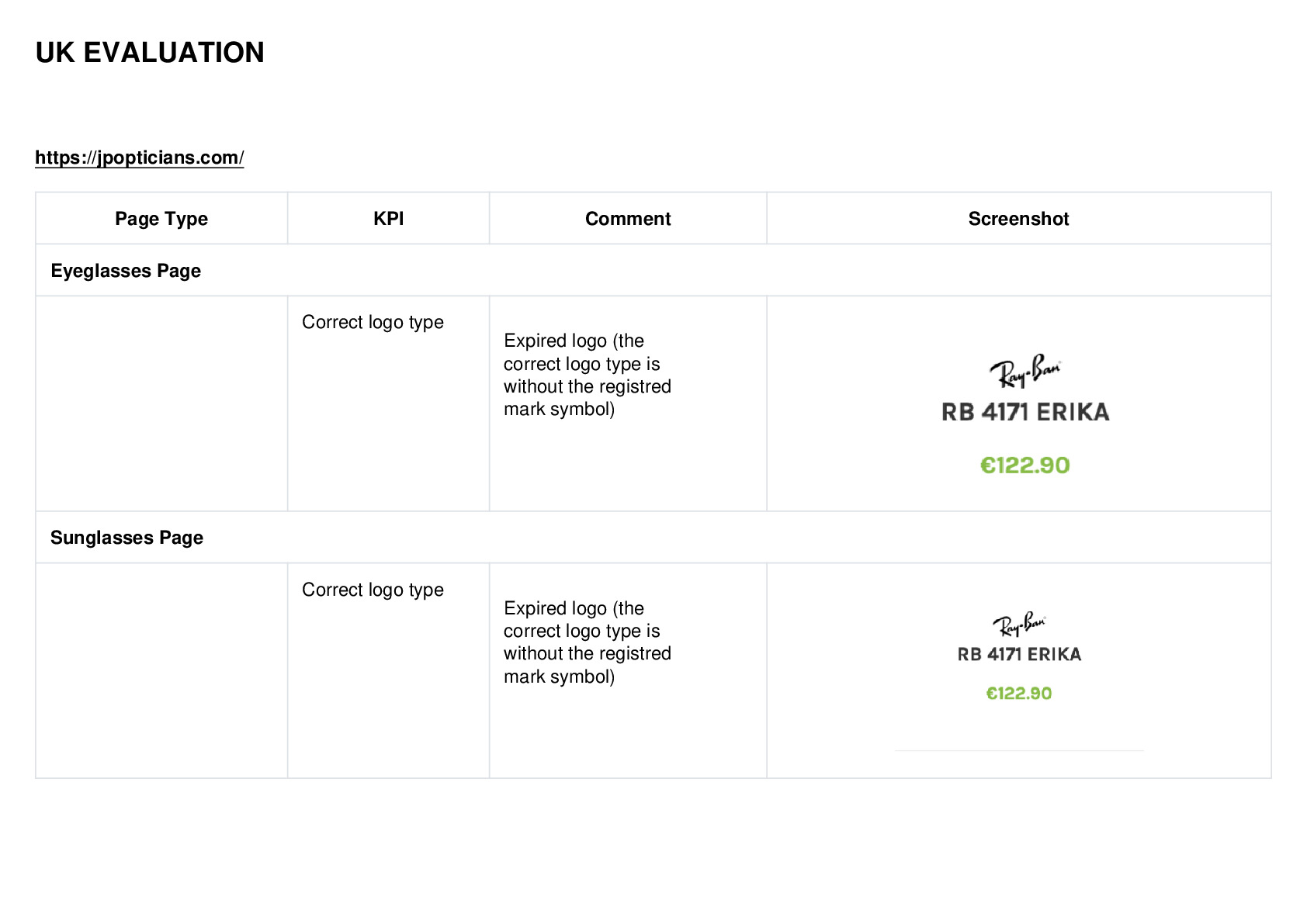Click the small green €122.90 price

1019,694
